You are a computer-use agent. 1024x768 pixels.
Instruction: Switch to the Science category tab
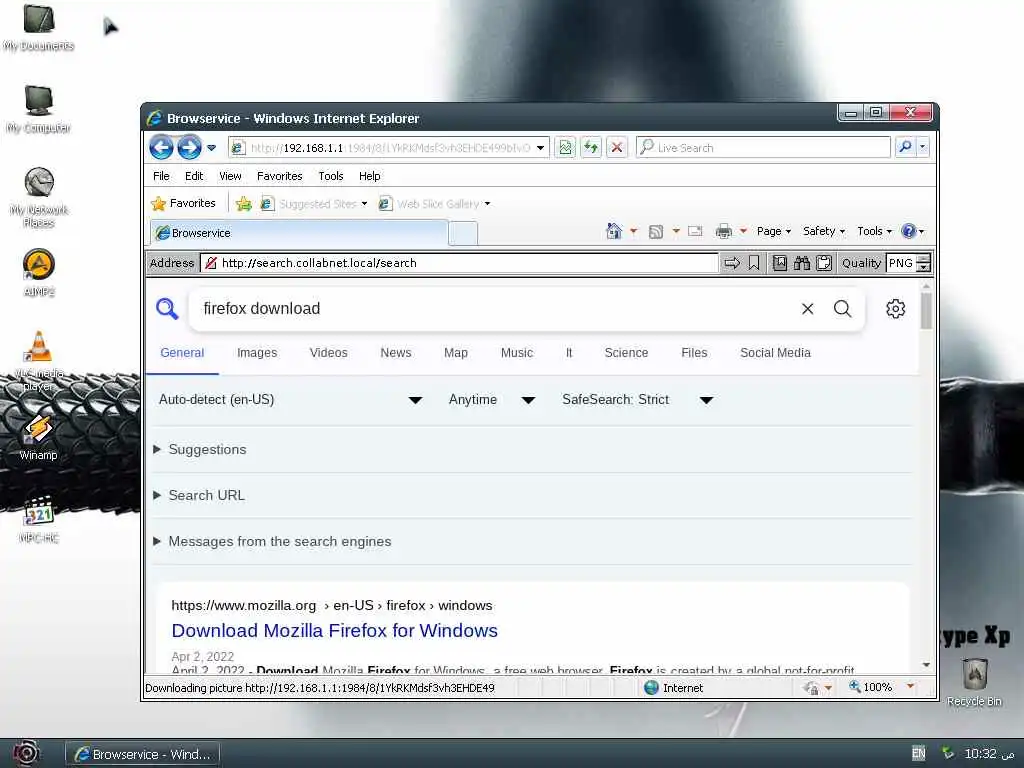coord(626,353)
